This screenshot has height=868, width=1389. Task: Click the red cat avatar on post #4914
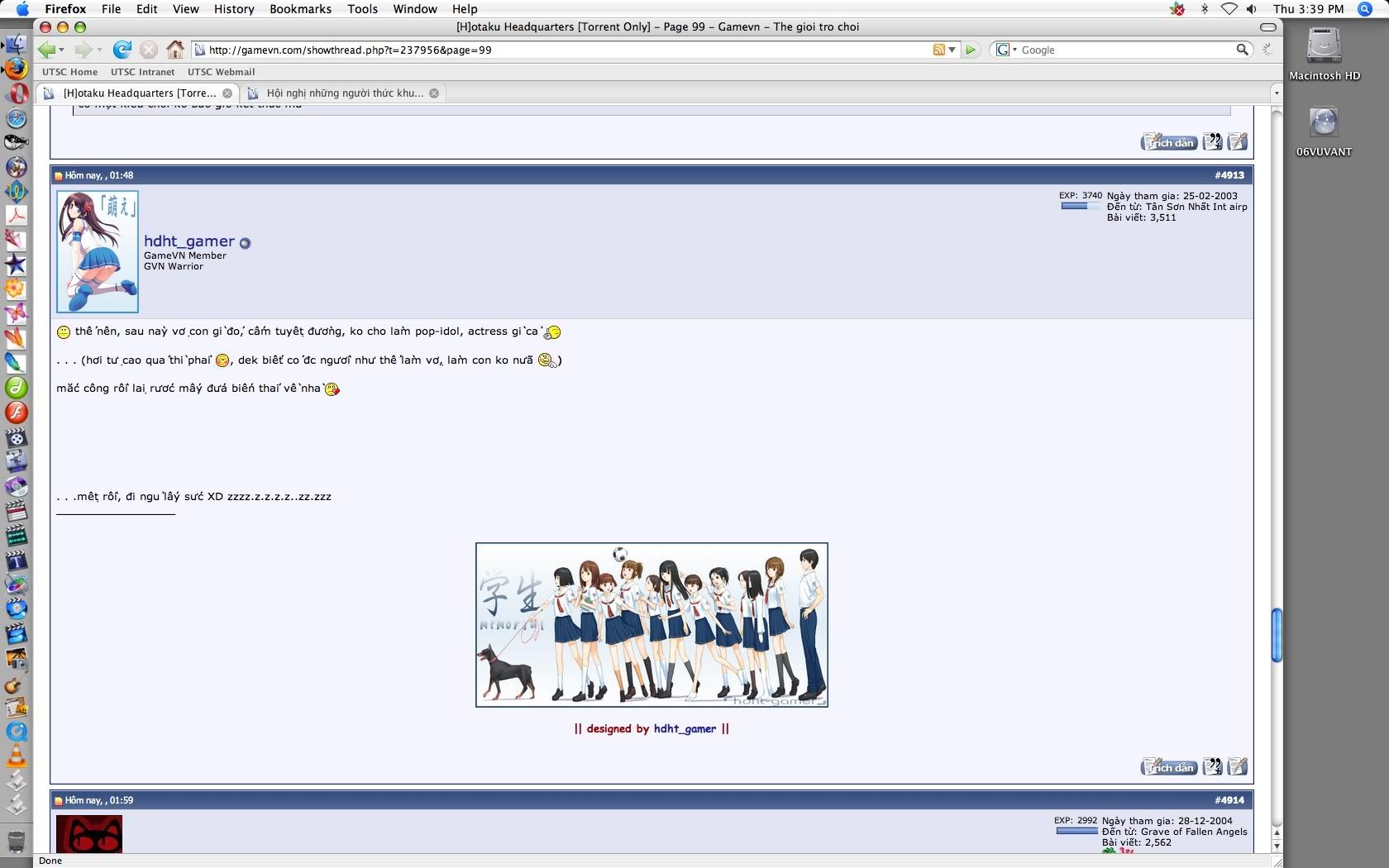click(89, 834)
